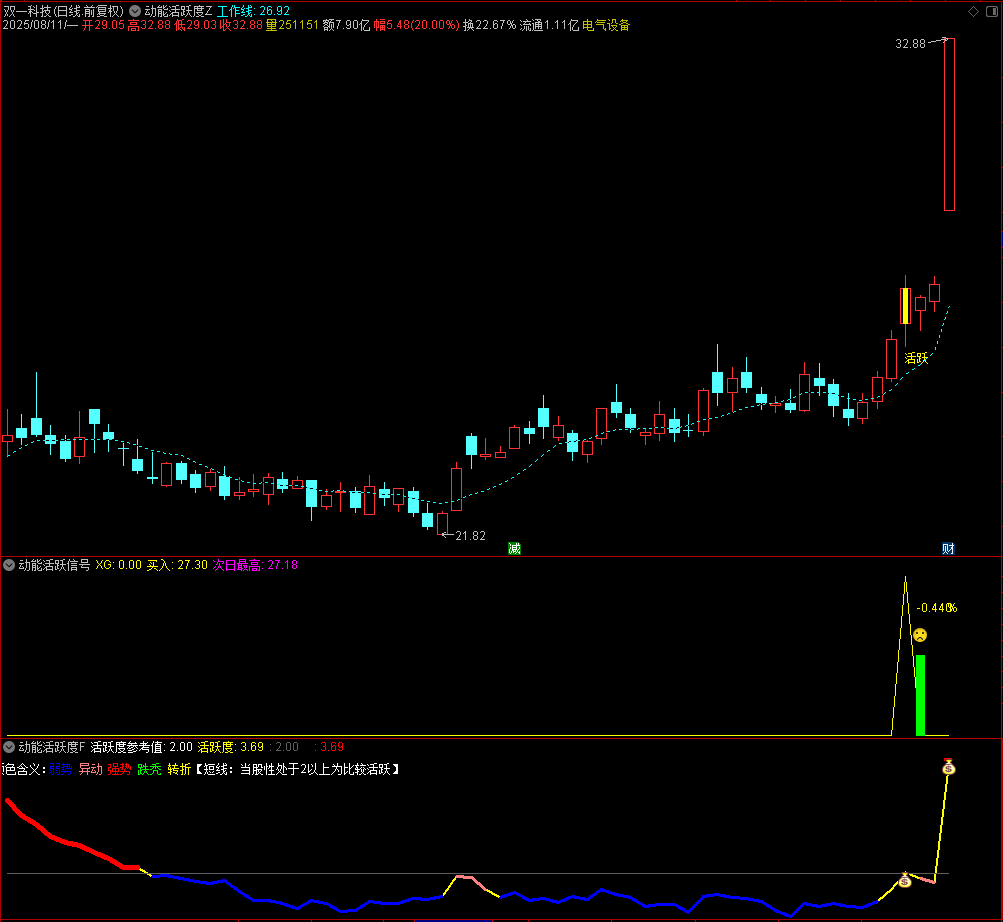Click the sad face signal icon

(920, 635)
